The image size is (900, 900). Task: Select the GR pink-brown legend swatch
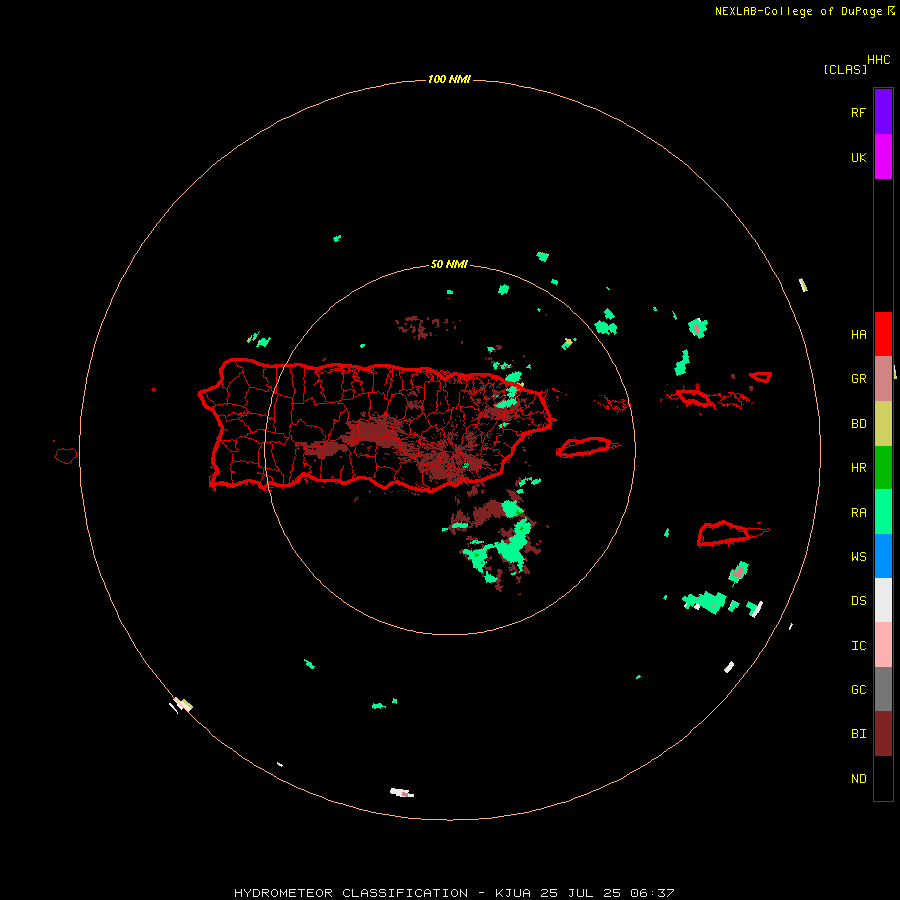(883, 379)
